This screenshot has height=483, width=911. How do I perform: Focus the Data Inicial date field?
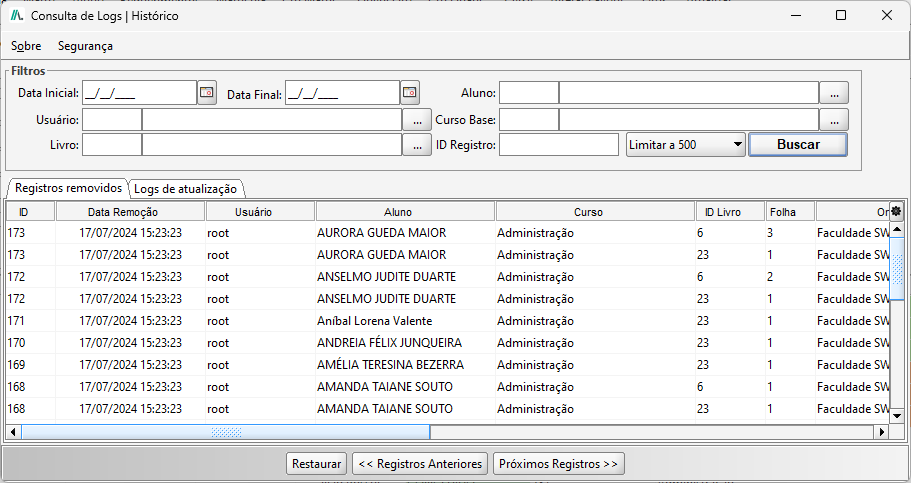[139, 93]
